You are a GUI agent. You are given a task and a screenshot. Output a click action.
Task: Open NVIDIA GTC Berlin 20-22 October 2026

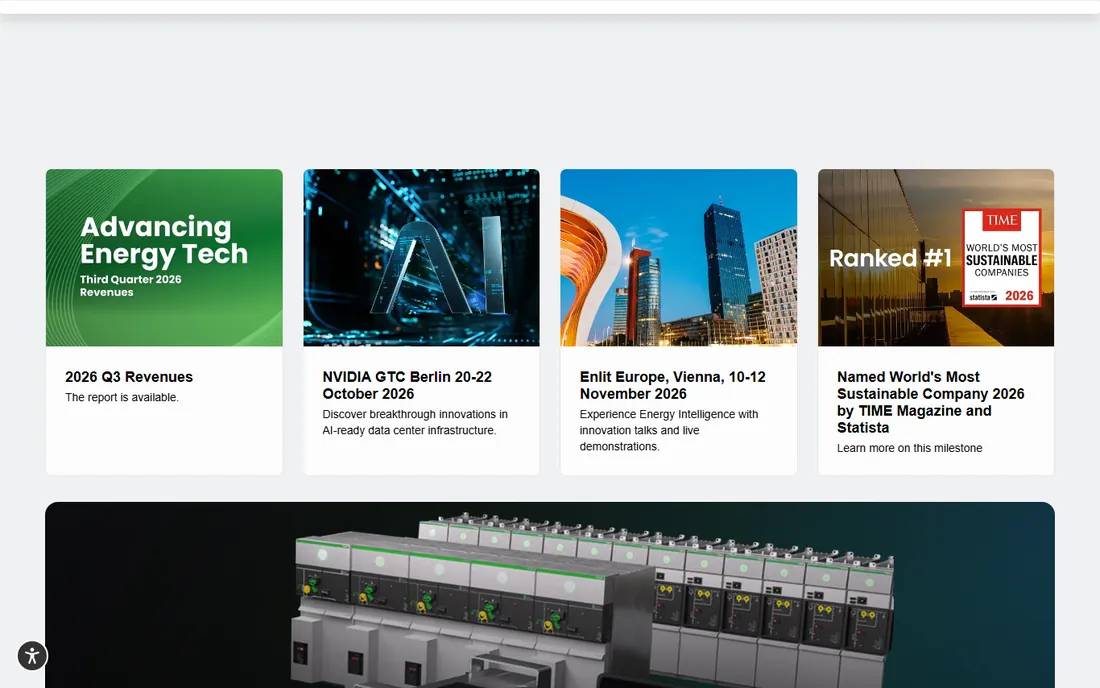click(x=408, y=385)
